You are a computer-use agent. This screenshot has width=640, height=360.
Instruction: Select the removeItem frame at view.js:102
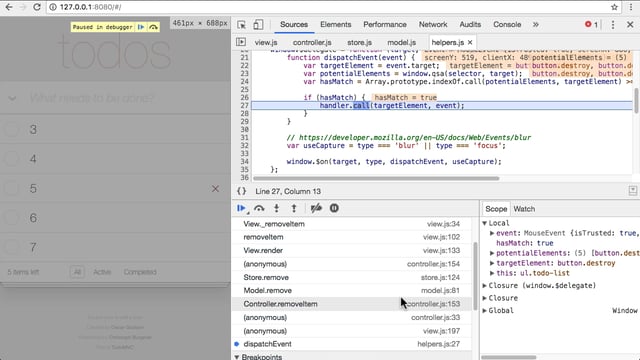point(352,237)
